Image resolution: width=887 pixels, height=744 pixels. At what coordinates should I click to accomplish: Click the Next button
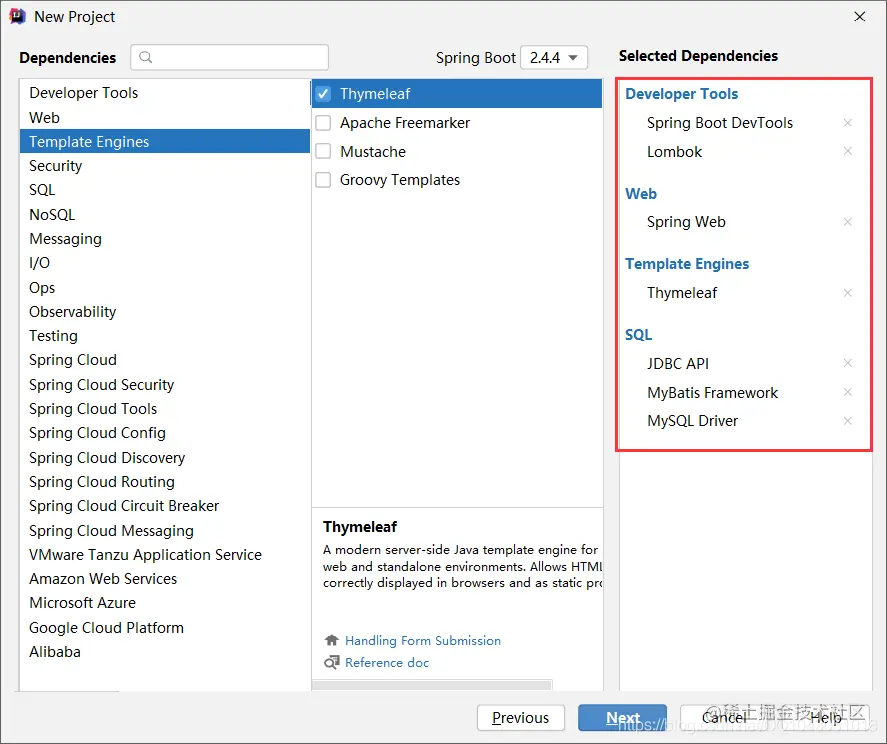[622, 717]
